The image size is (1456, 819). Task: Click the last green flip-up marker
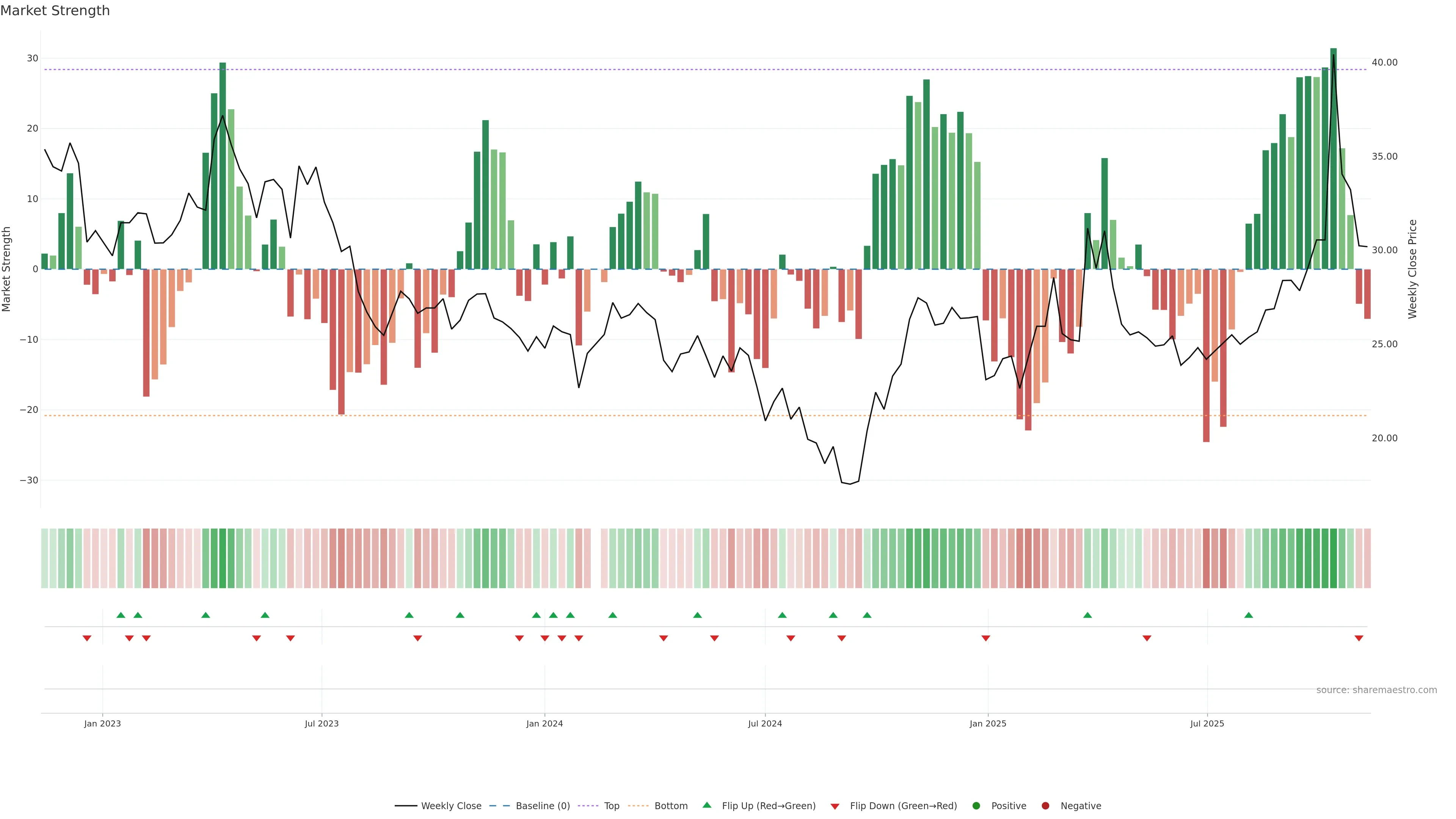pyautogui.click(x=1249, y=615)
